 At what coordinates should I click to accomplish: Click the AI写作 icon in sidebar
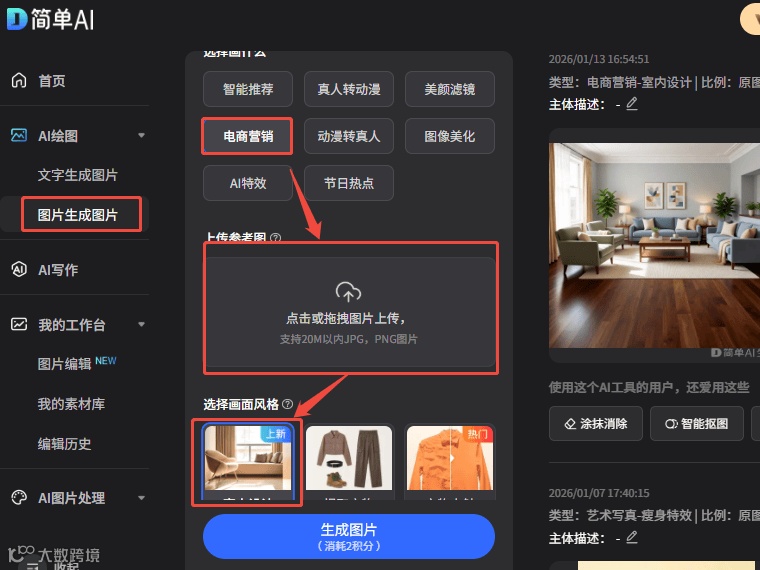pyautogui.click(x=19, y=269)
